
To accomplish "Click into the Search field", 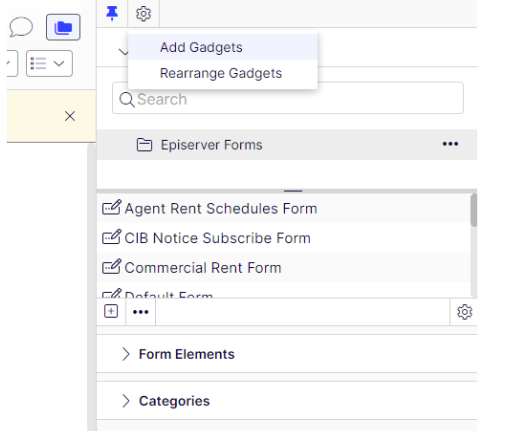I will [x=288, y=99].
